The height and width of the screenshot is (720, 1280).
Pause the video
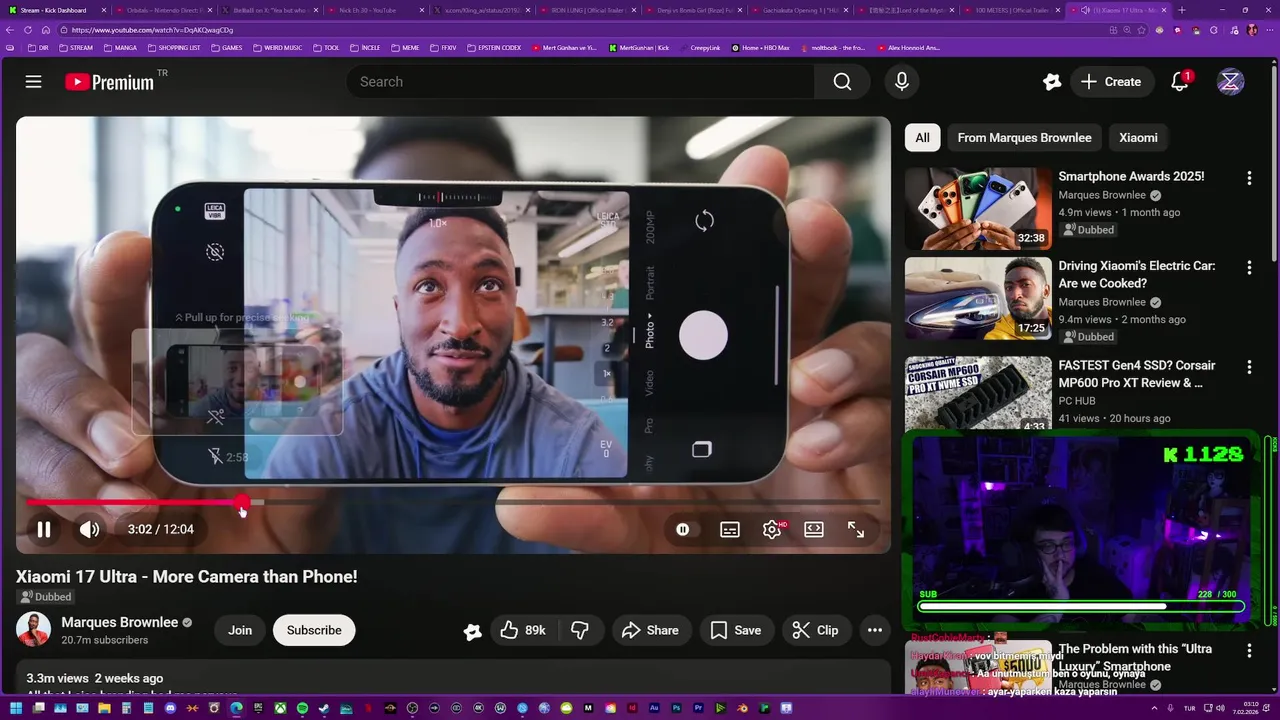click(44, 529)
